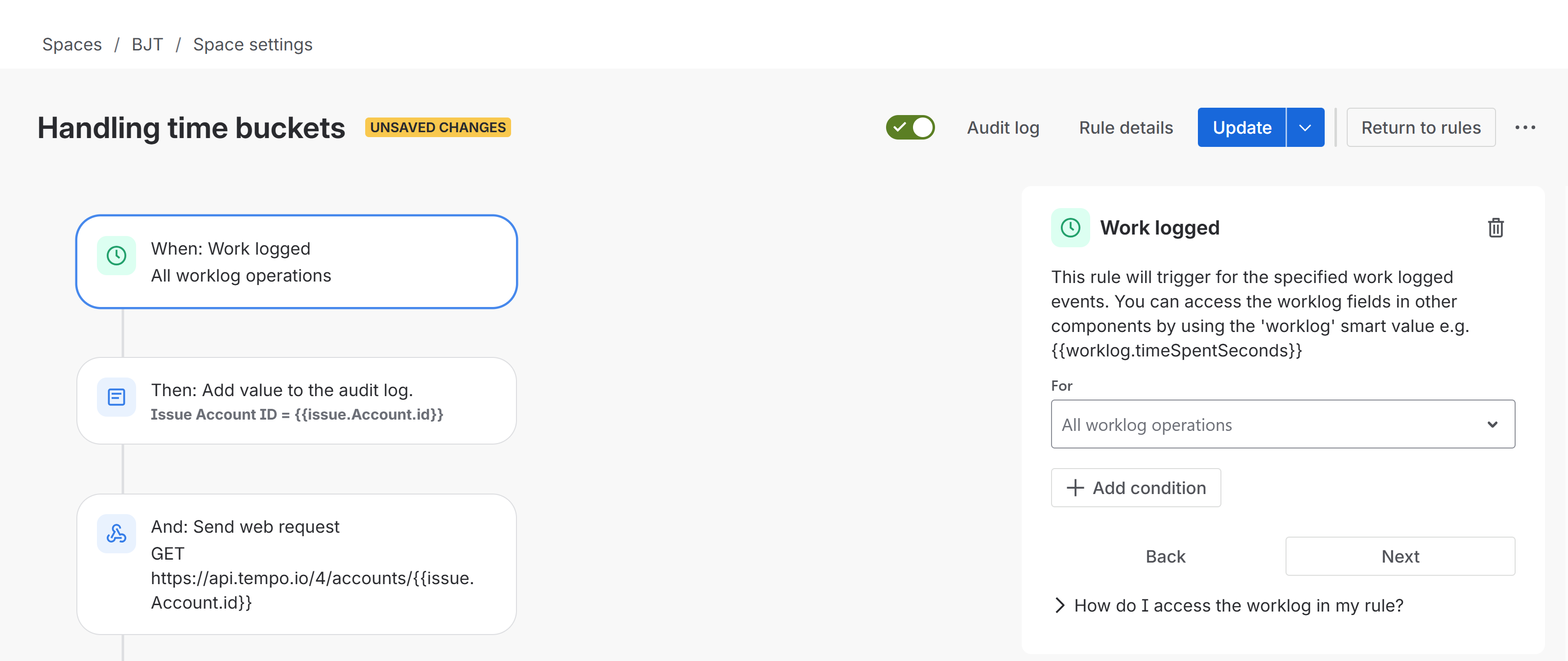Click the clock icon on the Work logged trigger

[x=116, y=256]
